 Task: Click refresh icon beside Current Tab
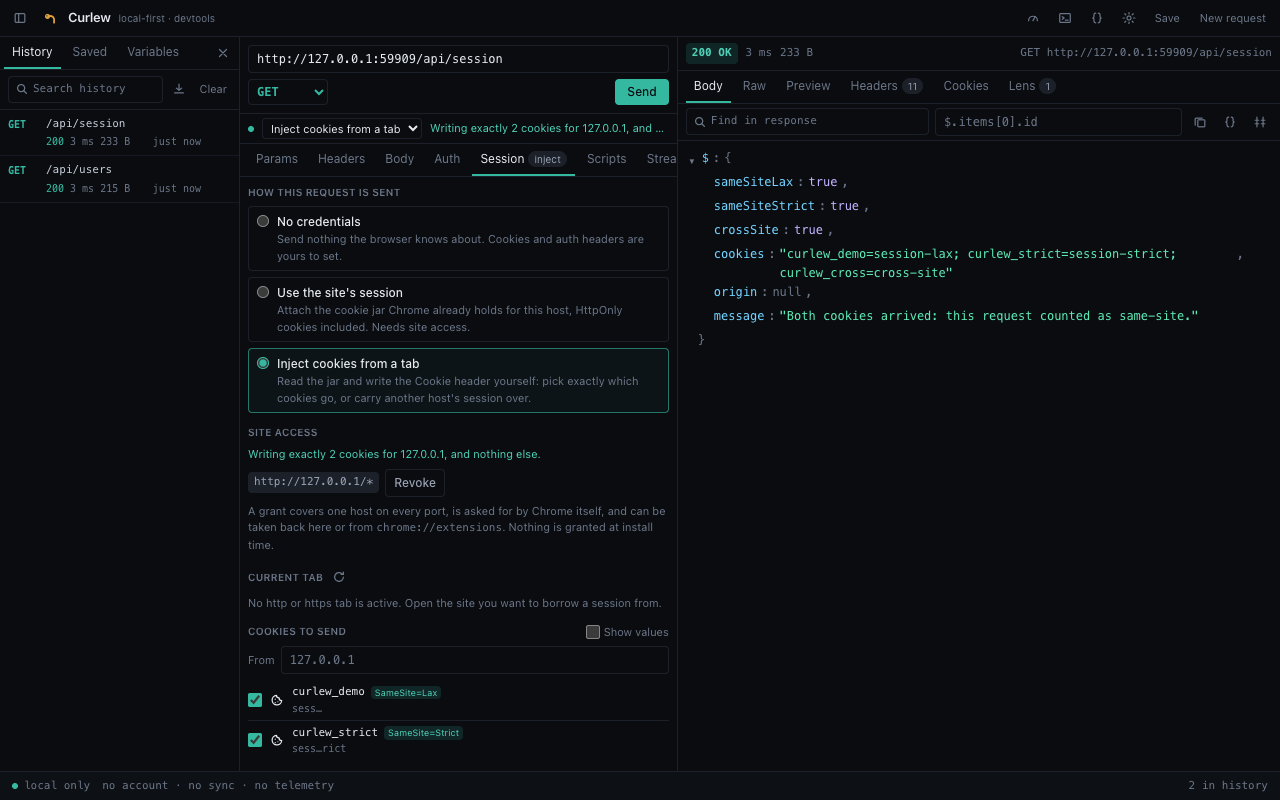point(339,577)
